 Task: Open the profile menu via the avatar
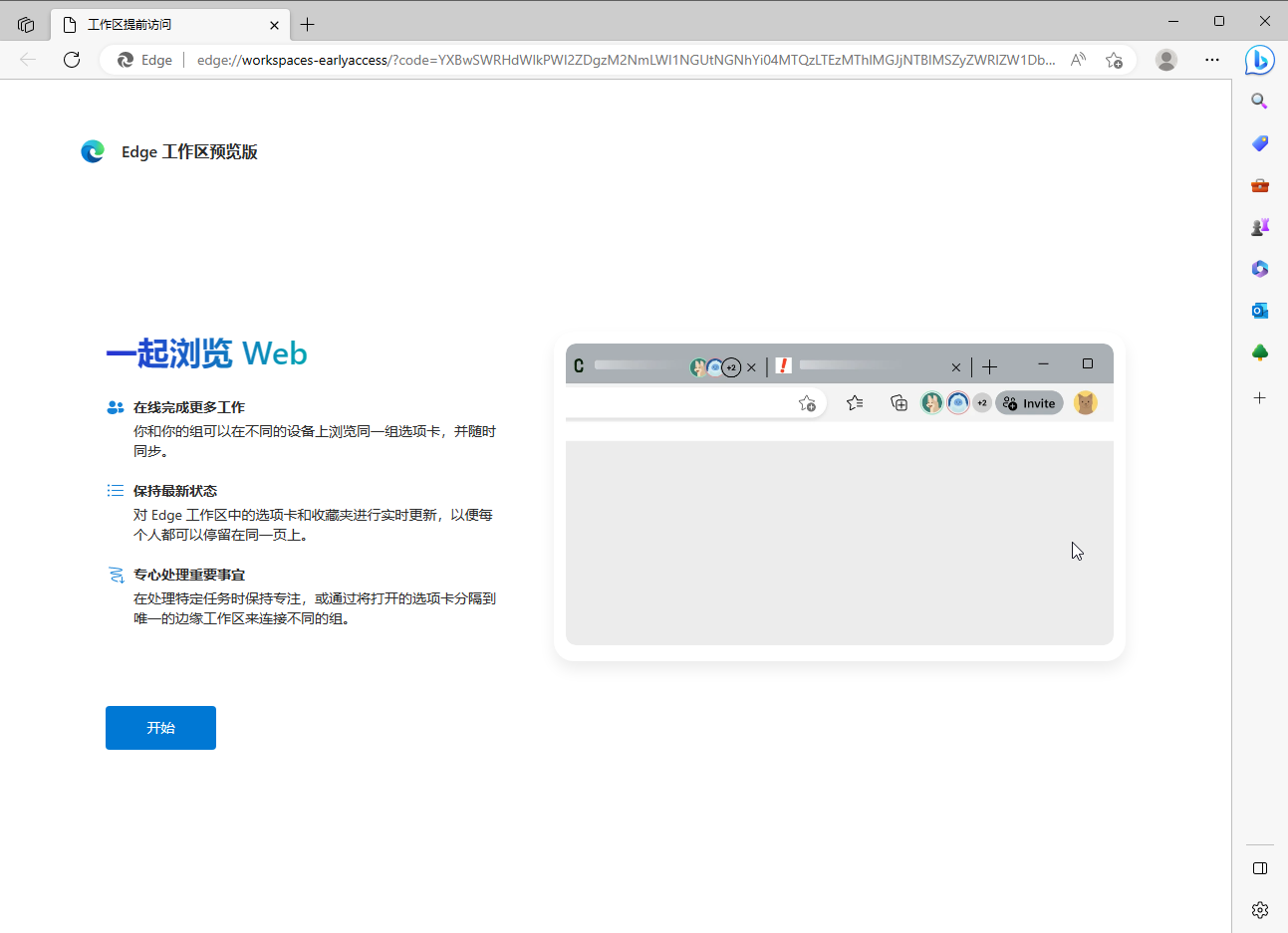(1165, 60)
